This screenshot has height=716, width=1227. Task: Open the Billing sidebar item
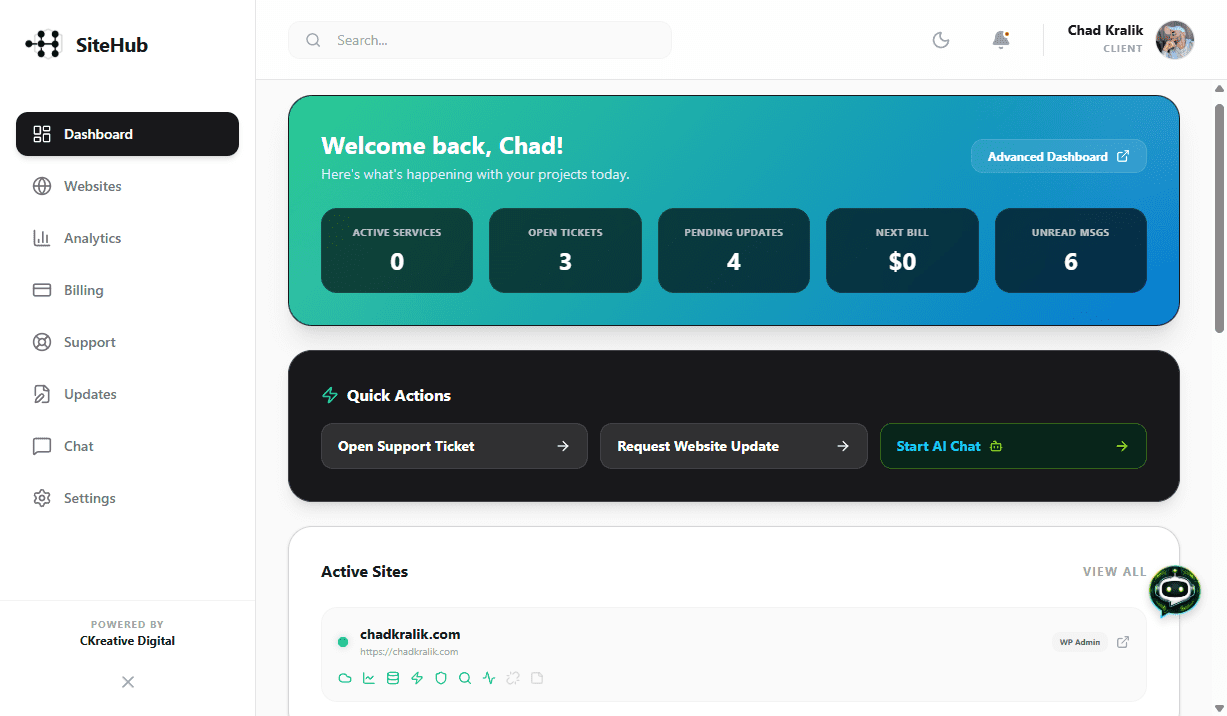(x=83, y=290)
